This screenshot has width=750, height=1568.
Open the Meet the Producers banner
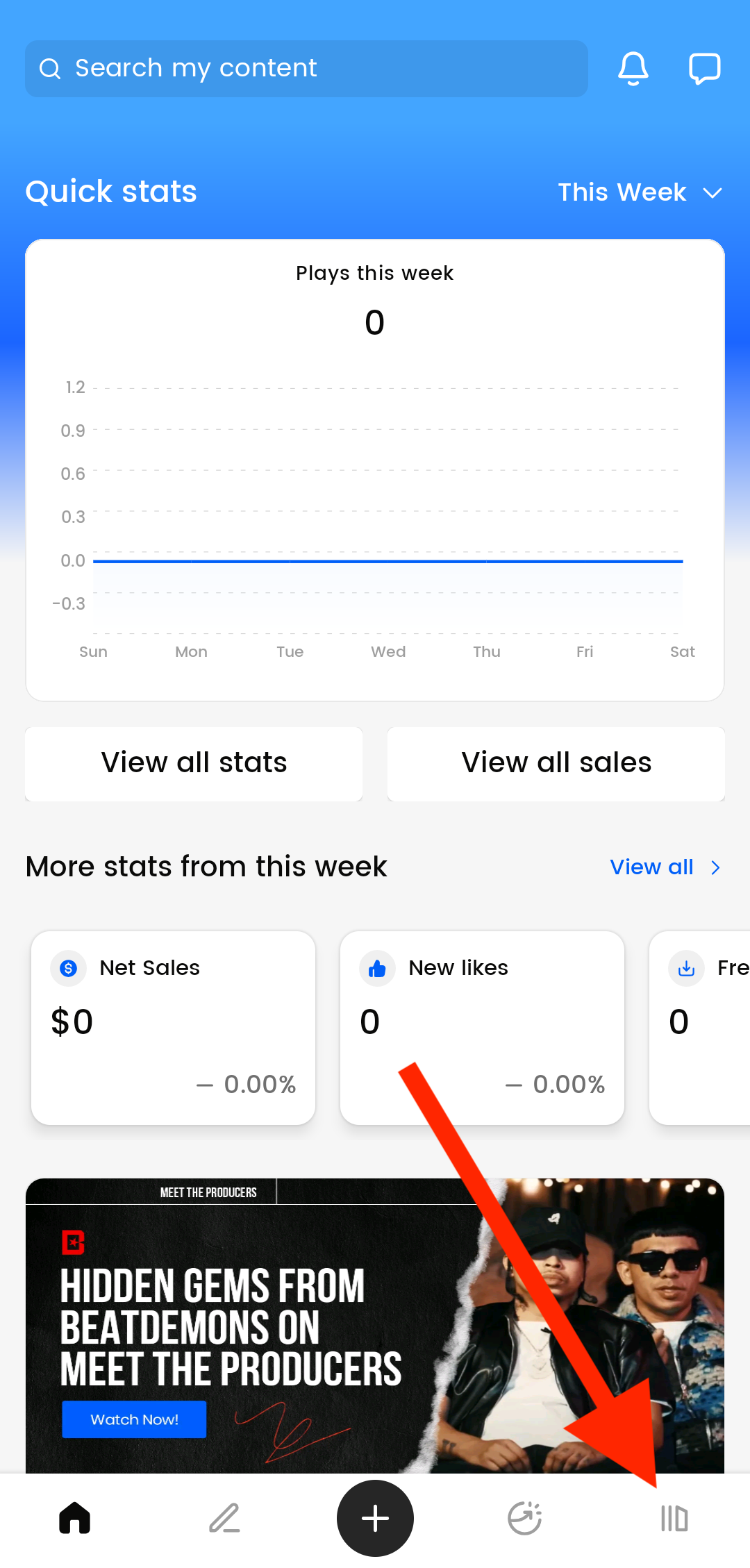375,1319
